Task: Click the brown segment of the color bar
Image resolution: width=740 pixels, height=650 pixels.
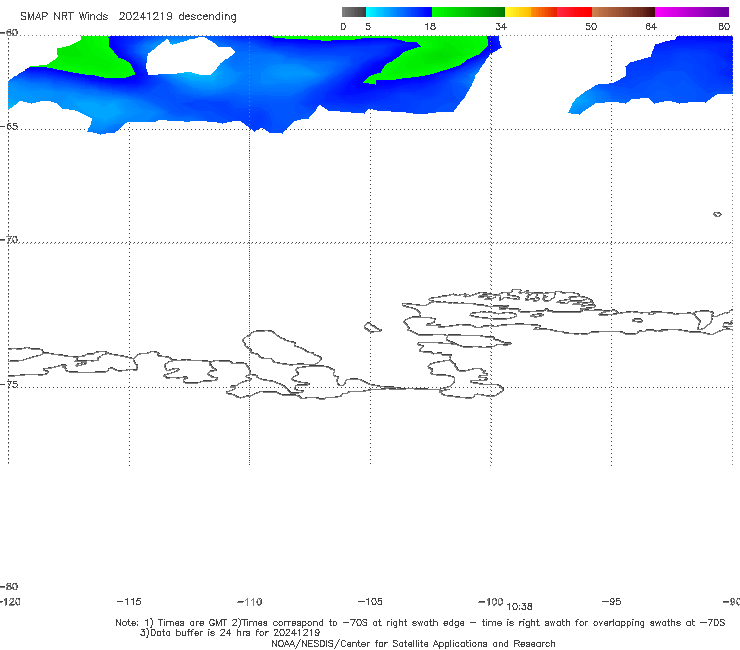Action: pos(623,12)
